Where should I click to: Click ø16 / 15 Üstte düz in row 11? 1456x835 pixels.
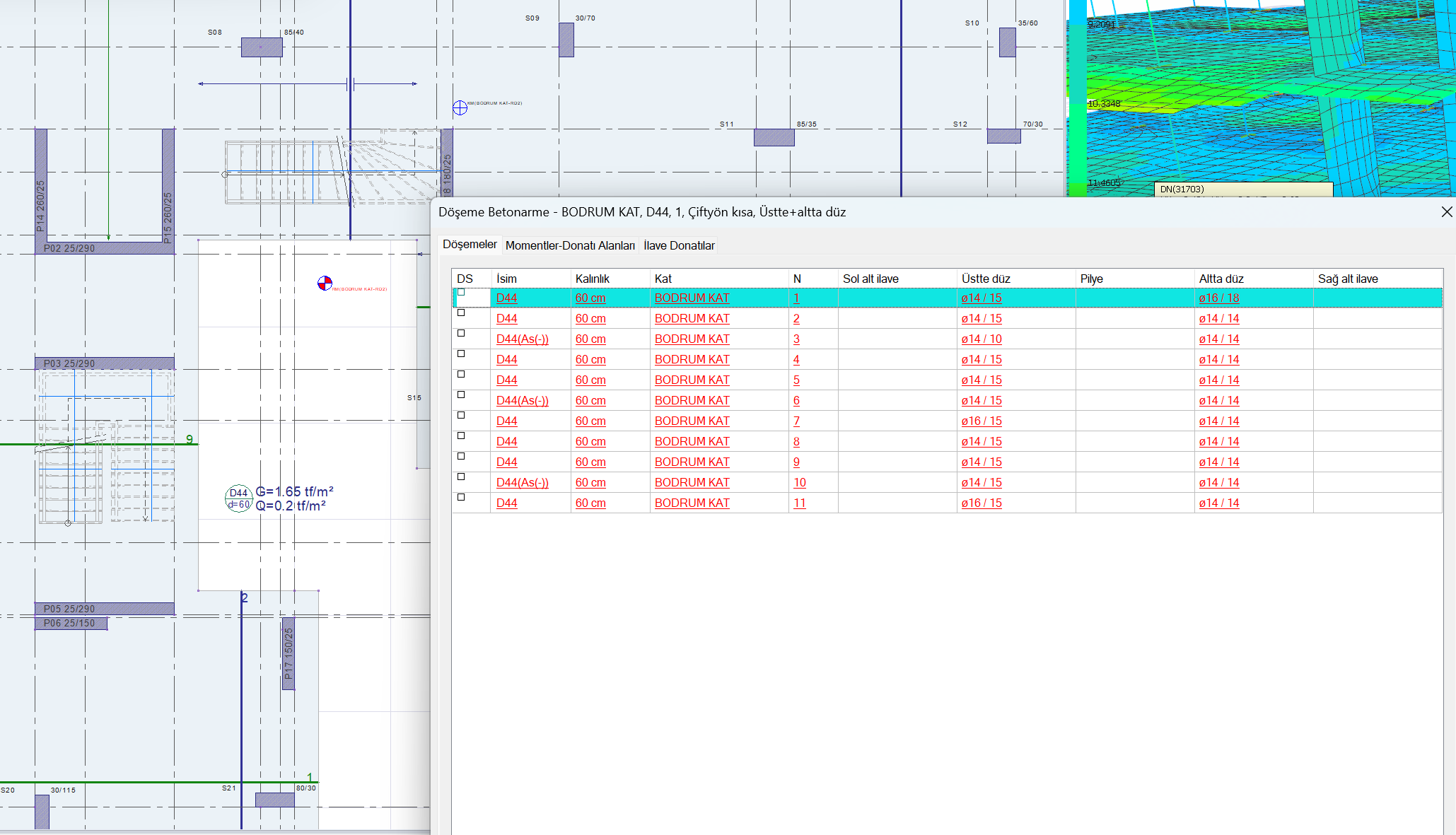(x=982, y=503)
